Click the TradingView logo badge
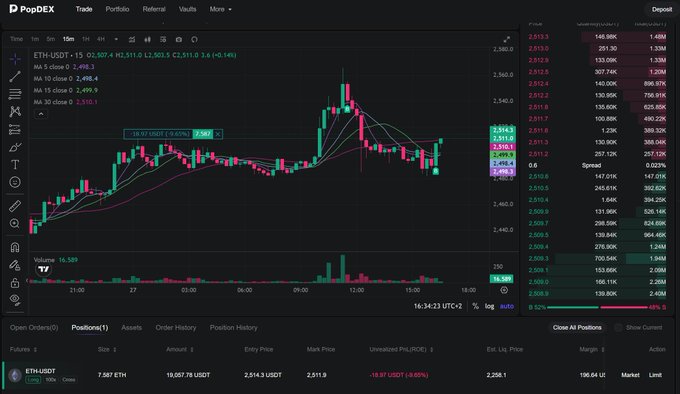The width and height of the screenshot is (680, 394). [x=44, y=270]
